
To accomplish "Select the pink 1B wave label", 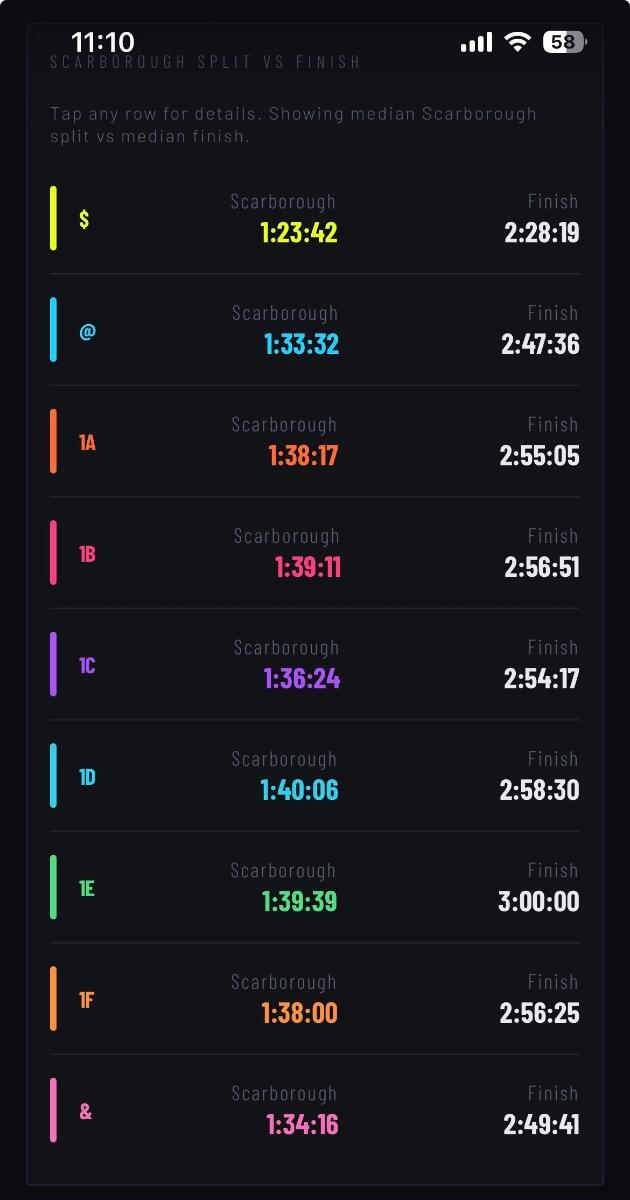I will (87, 554).
